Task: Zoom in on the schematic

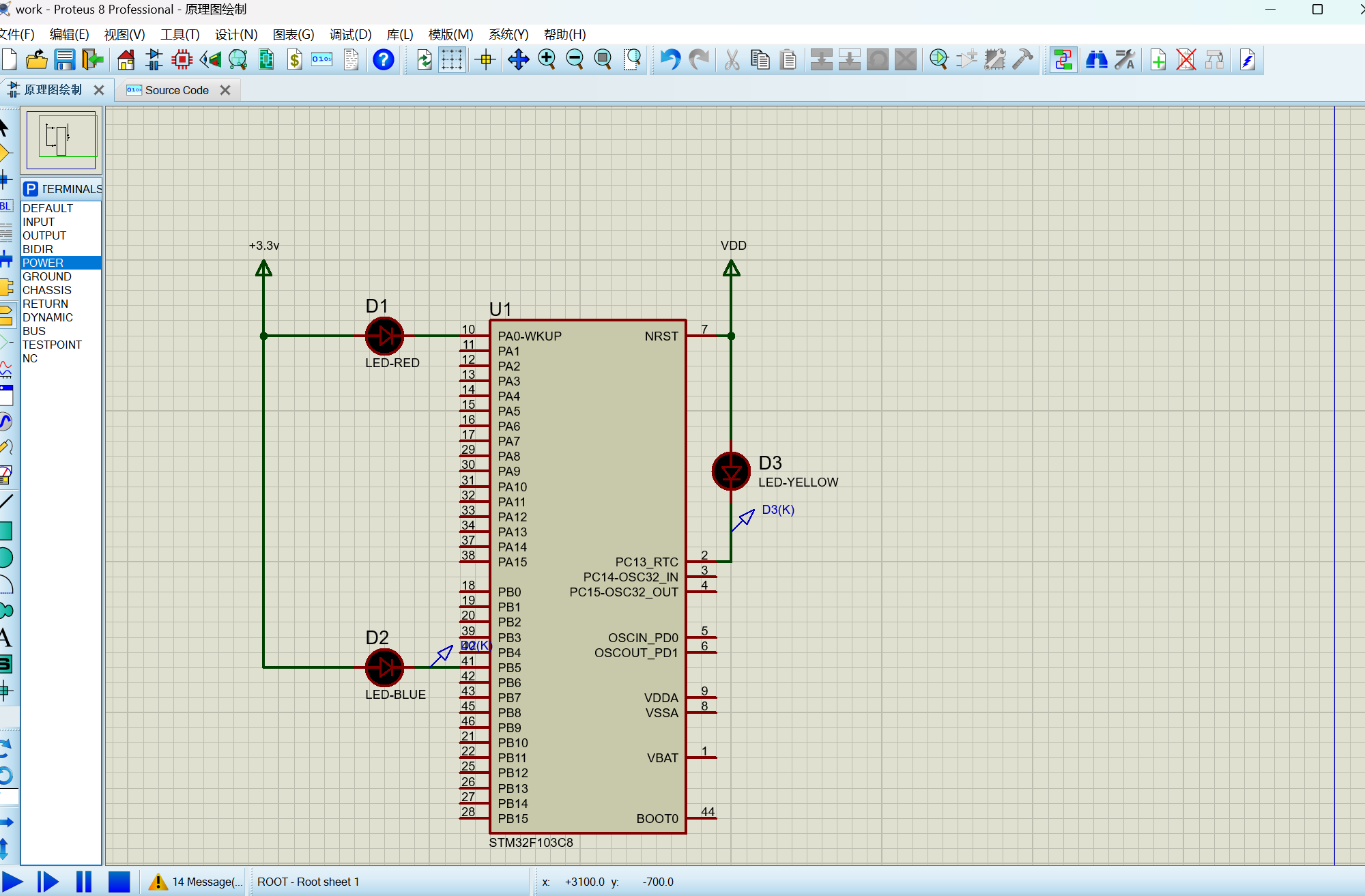Action: tap(547, 60)
